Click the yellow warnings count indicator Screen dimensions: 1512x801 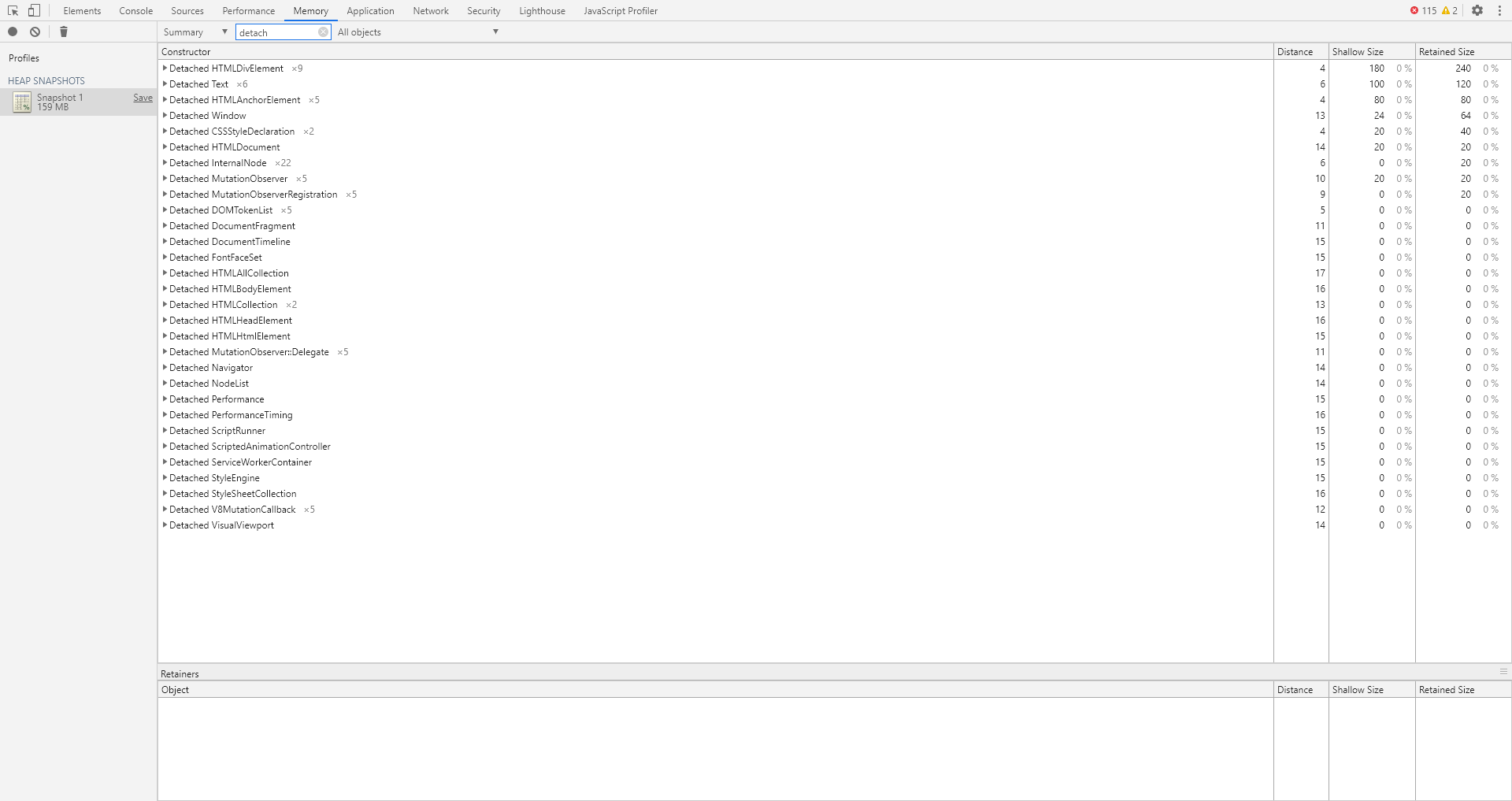[1450, 11]
